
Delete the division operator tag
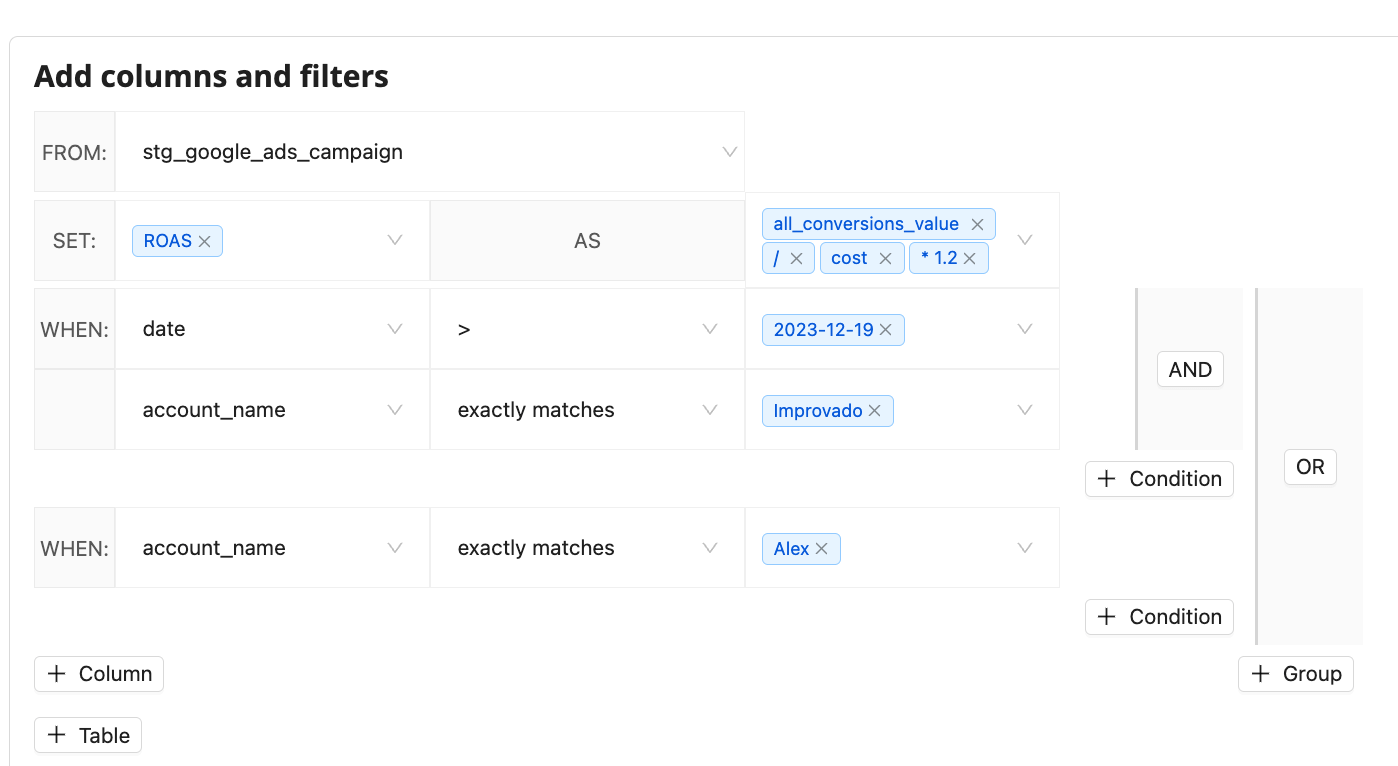796,258
